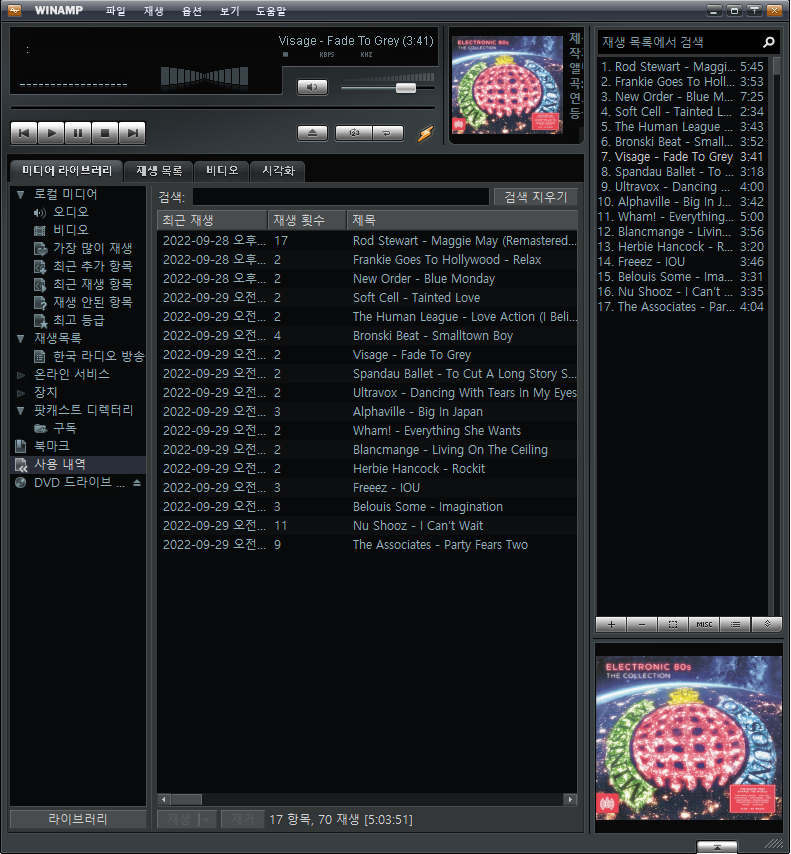The image size is (791, 854).
Task: Click the 검색 지우기 button
Action: 536,197
